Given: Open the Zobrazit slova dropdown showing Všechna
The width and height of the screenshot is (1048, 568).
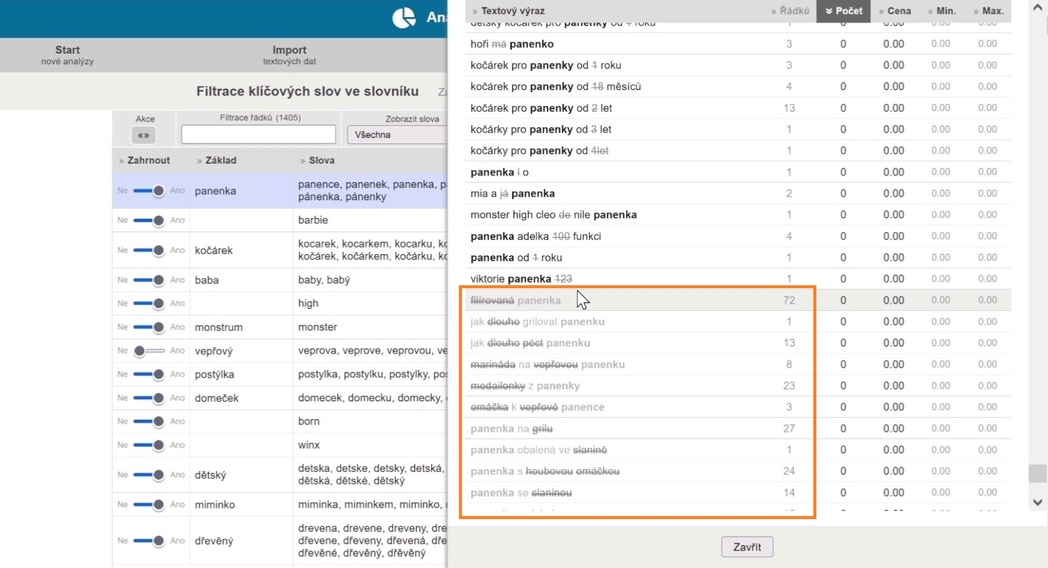Looking at the screenshot, I should coord(397,134).
